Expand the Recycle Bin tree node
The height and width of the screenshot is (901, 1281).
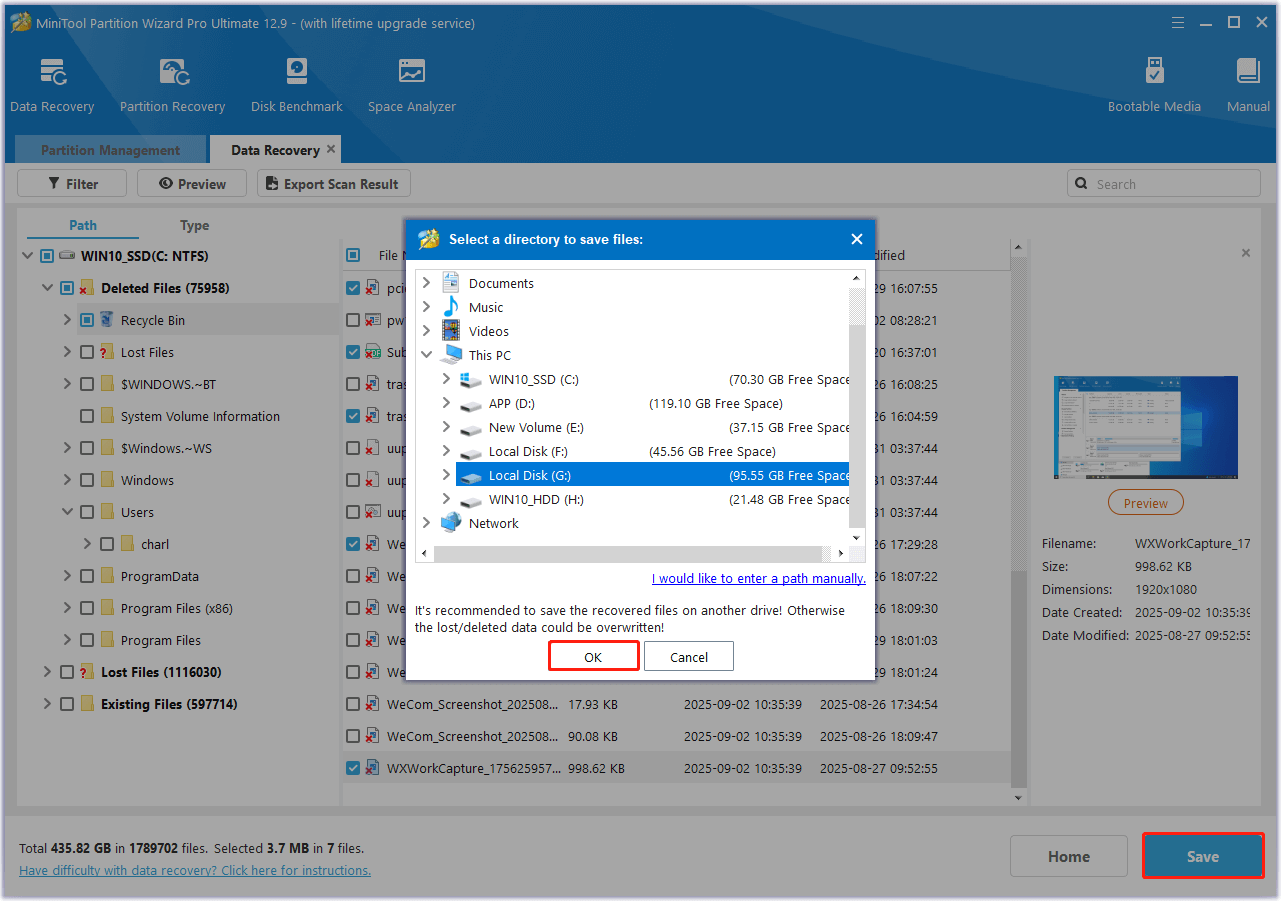67,320
